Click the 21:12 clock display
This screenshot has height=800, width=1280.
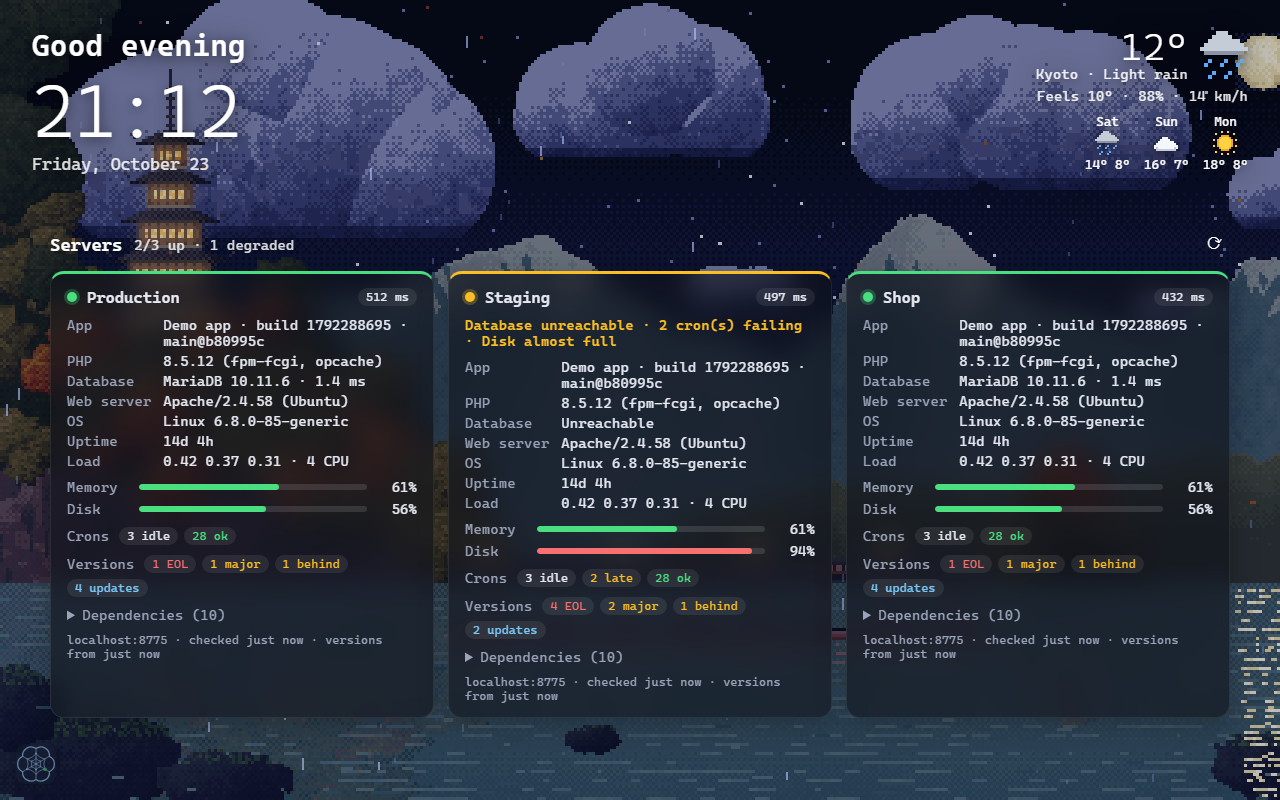point(137,110)
